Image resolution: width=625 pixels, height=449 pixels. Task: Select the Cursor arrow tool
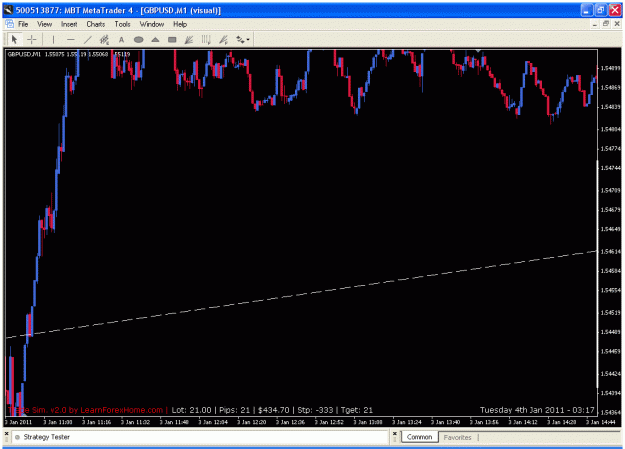point(15,39)
